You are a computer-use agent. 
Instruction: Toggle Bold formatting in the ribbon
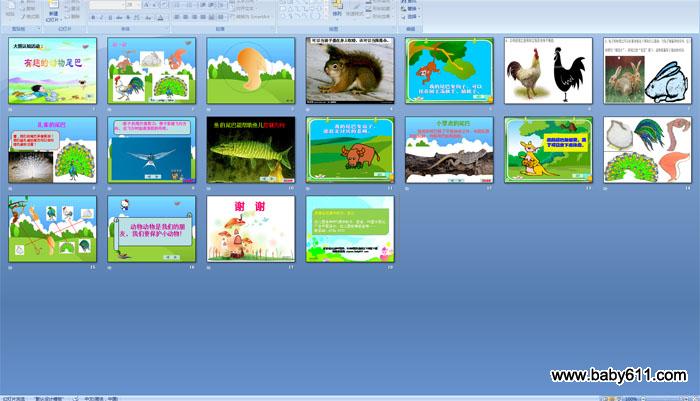coord(93,17)
